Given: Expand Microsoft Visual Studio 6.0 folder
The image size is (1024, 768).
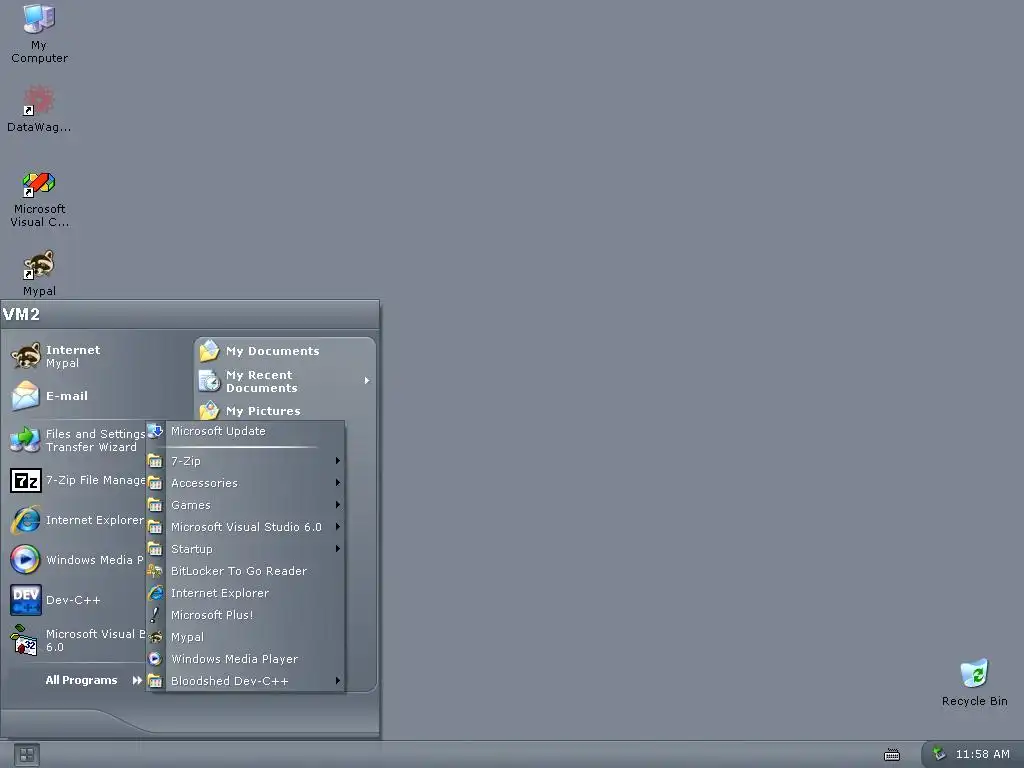Looking at the screenshot, I should coord(246,527).
